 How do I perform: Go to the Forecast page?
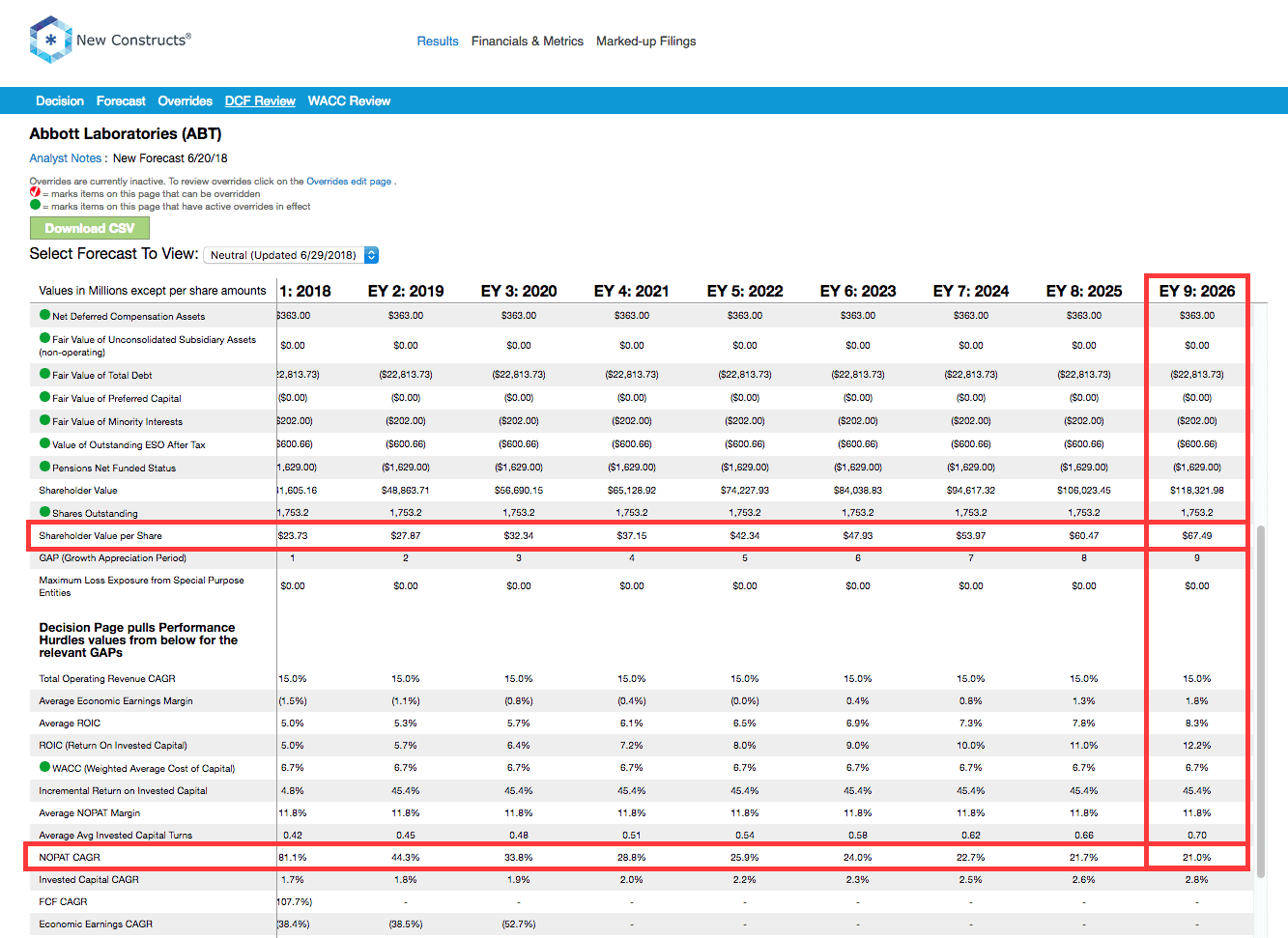coord(121,100)
